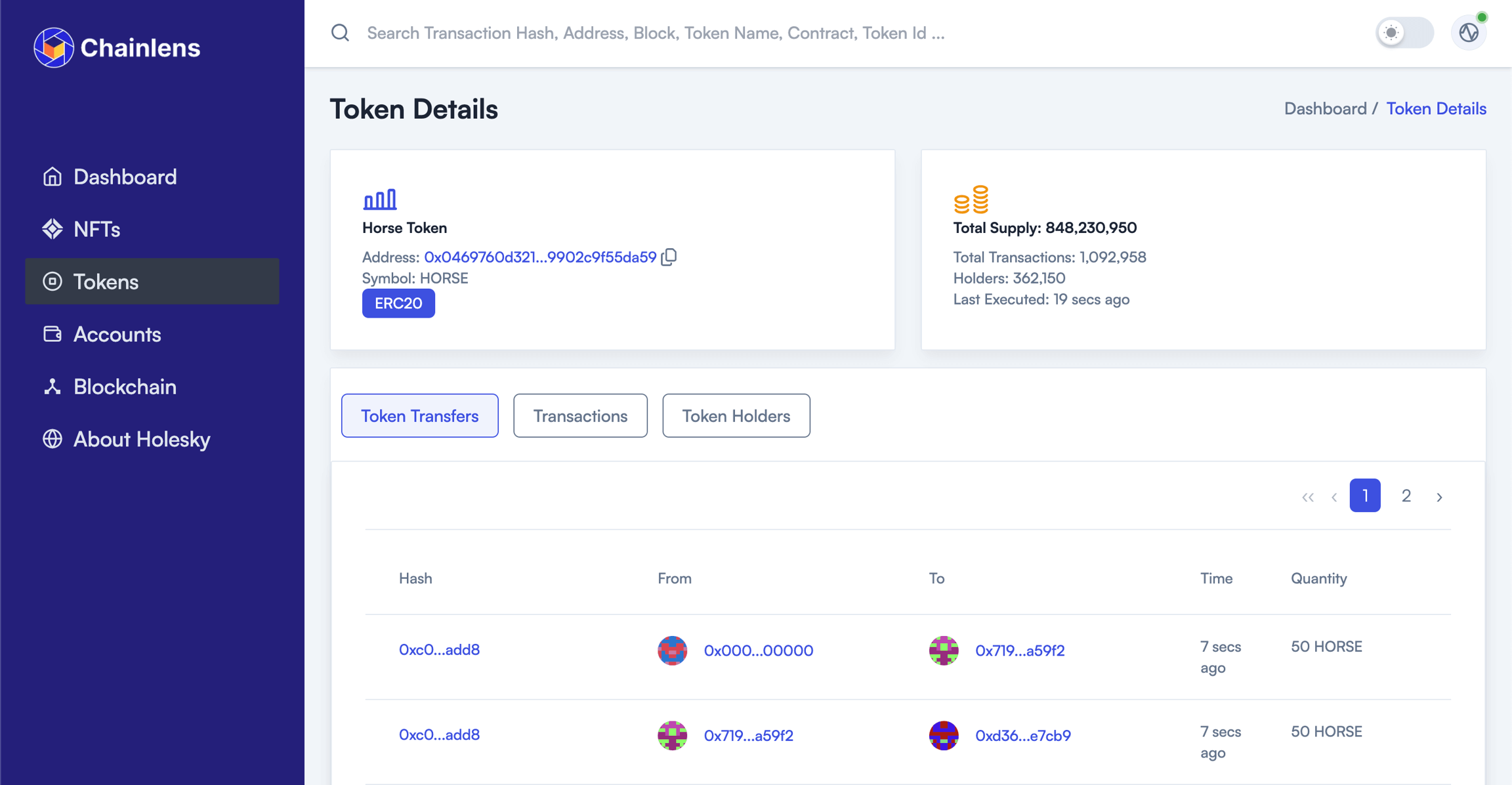
Task: Click the transaction search input field
Action: point(656,33)
